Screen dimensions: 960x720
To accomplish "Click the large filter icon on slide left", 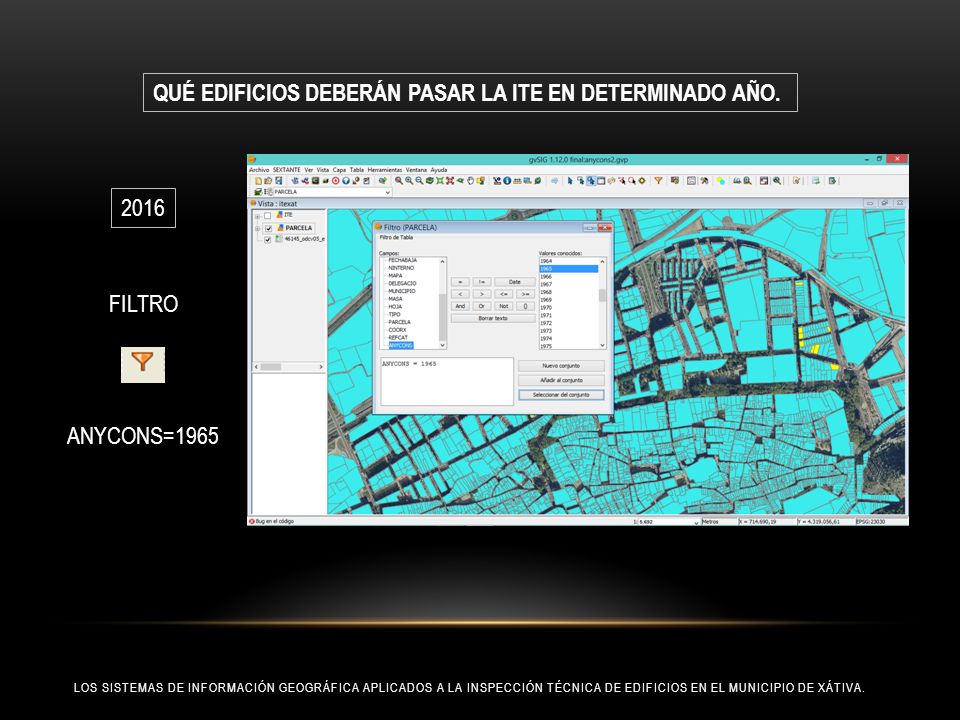I will (143, 365).
